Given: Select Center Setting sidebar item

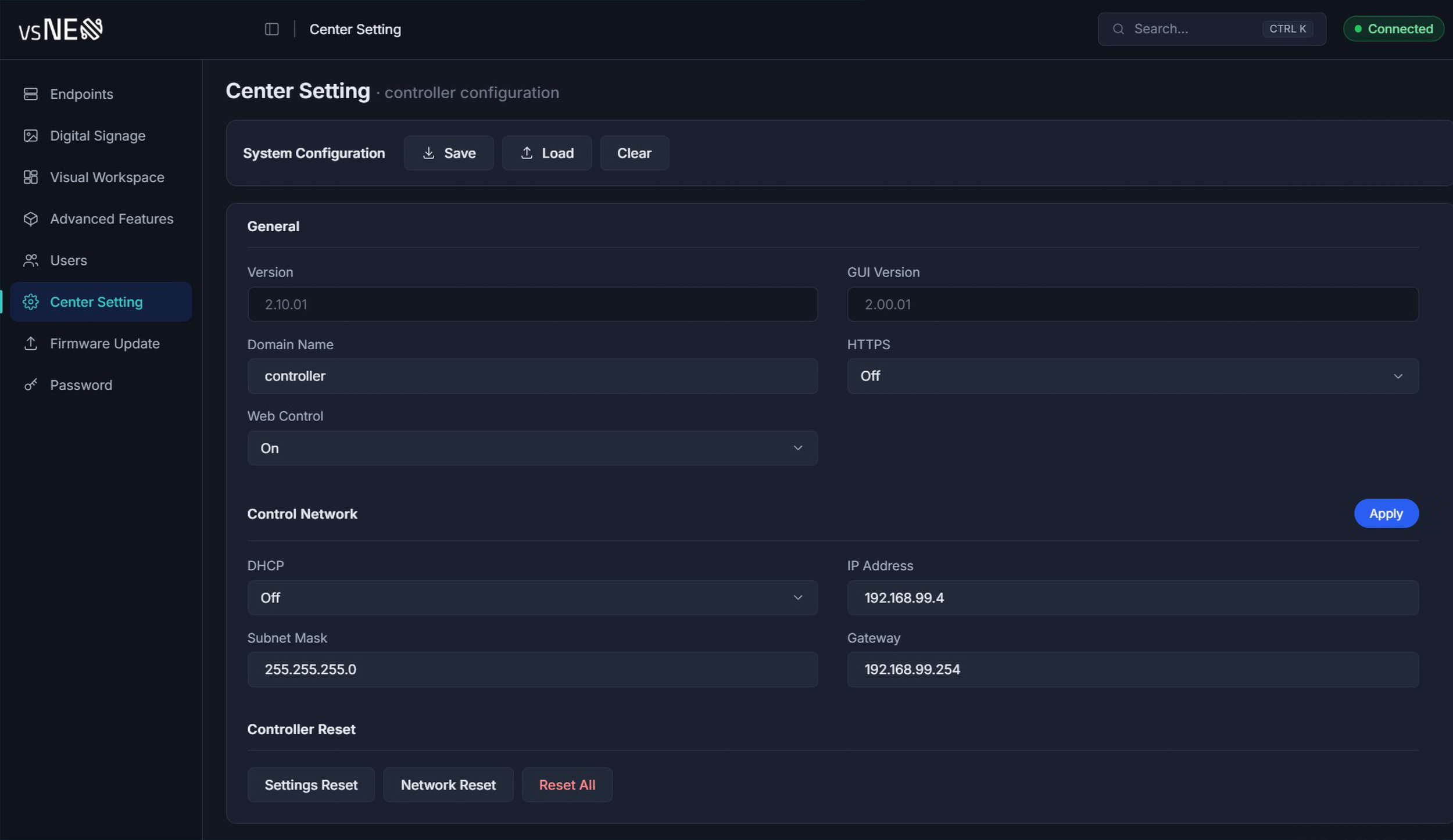Looking at the screenshot, I should 101,302.
